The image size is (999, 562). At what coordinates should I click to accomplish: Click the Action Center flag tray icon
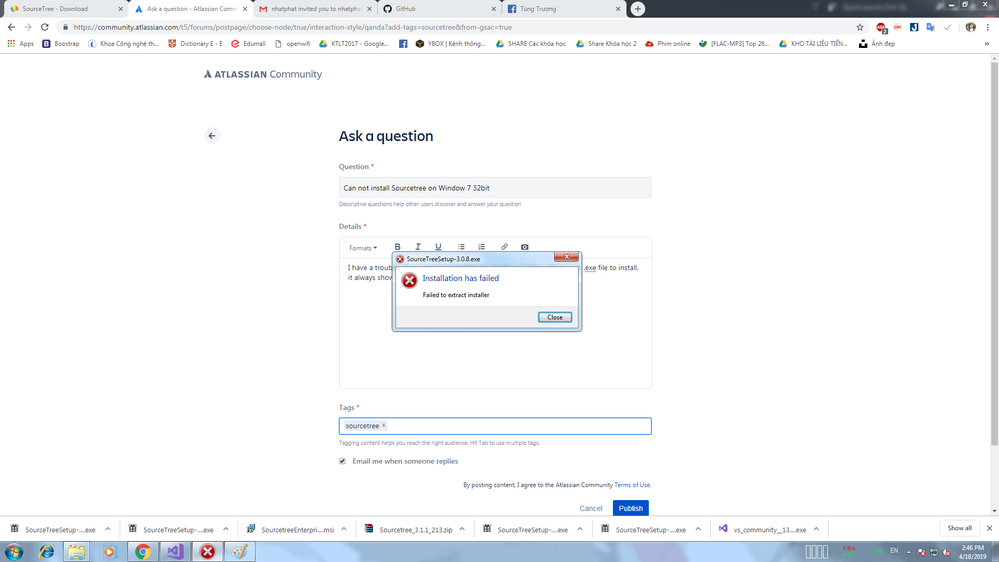921,552
